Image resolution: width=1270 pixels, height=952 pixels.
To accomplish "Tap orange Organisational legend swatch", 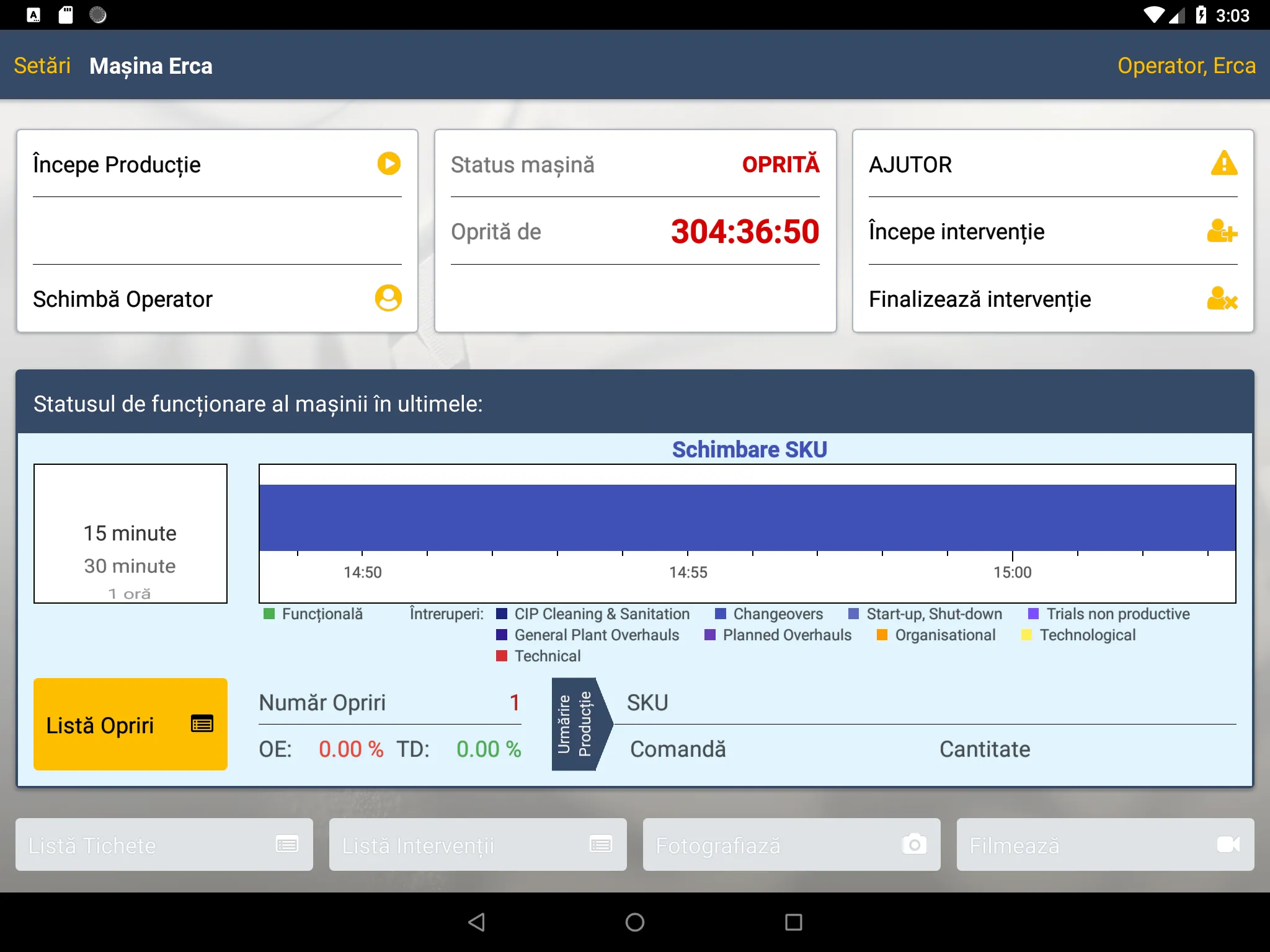I will (882, 635).
